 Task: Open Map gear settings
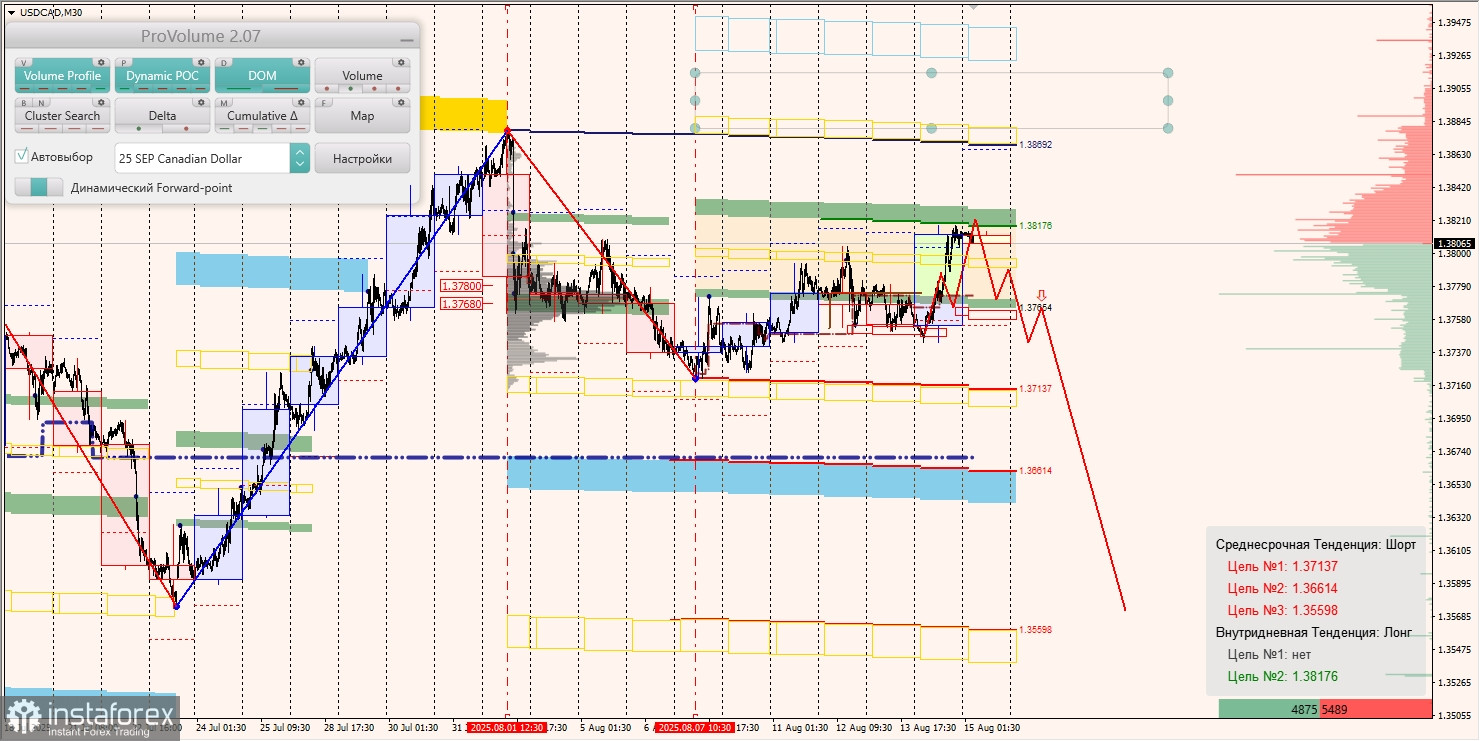[401, 102]
